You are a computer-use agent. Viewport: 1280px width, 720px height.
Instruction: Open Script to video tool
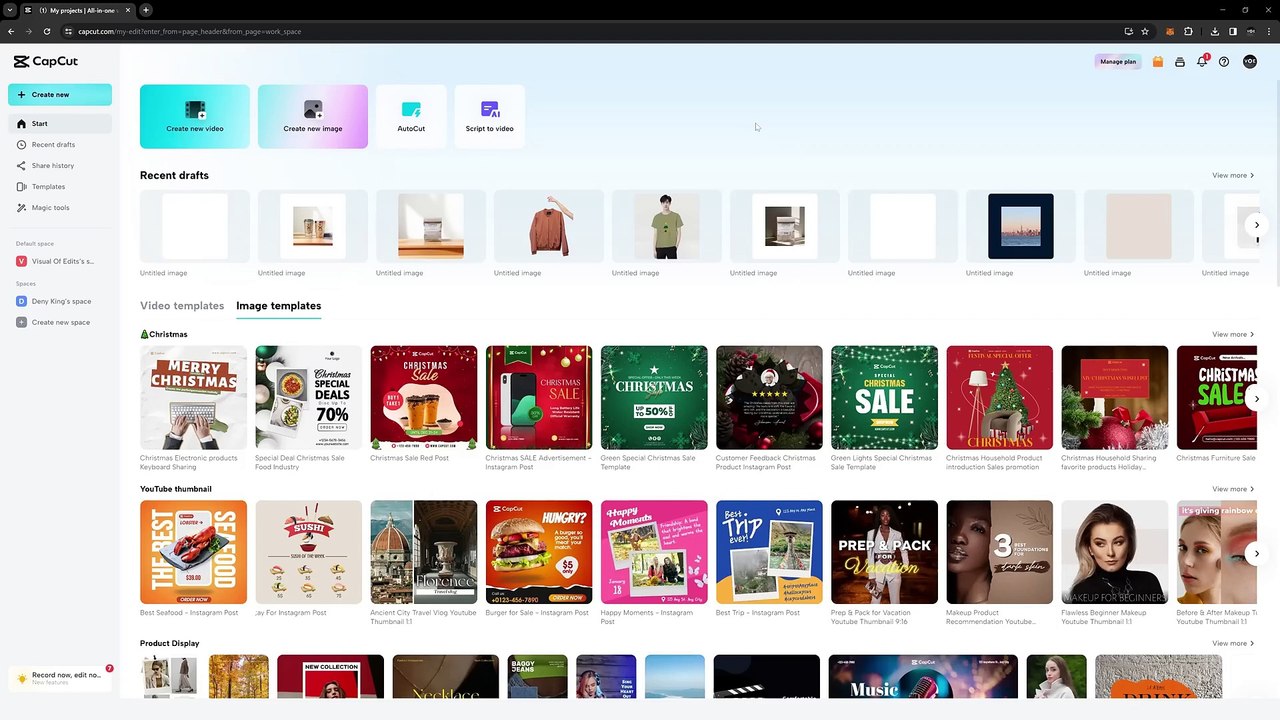pos(489,116)
